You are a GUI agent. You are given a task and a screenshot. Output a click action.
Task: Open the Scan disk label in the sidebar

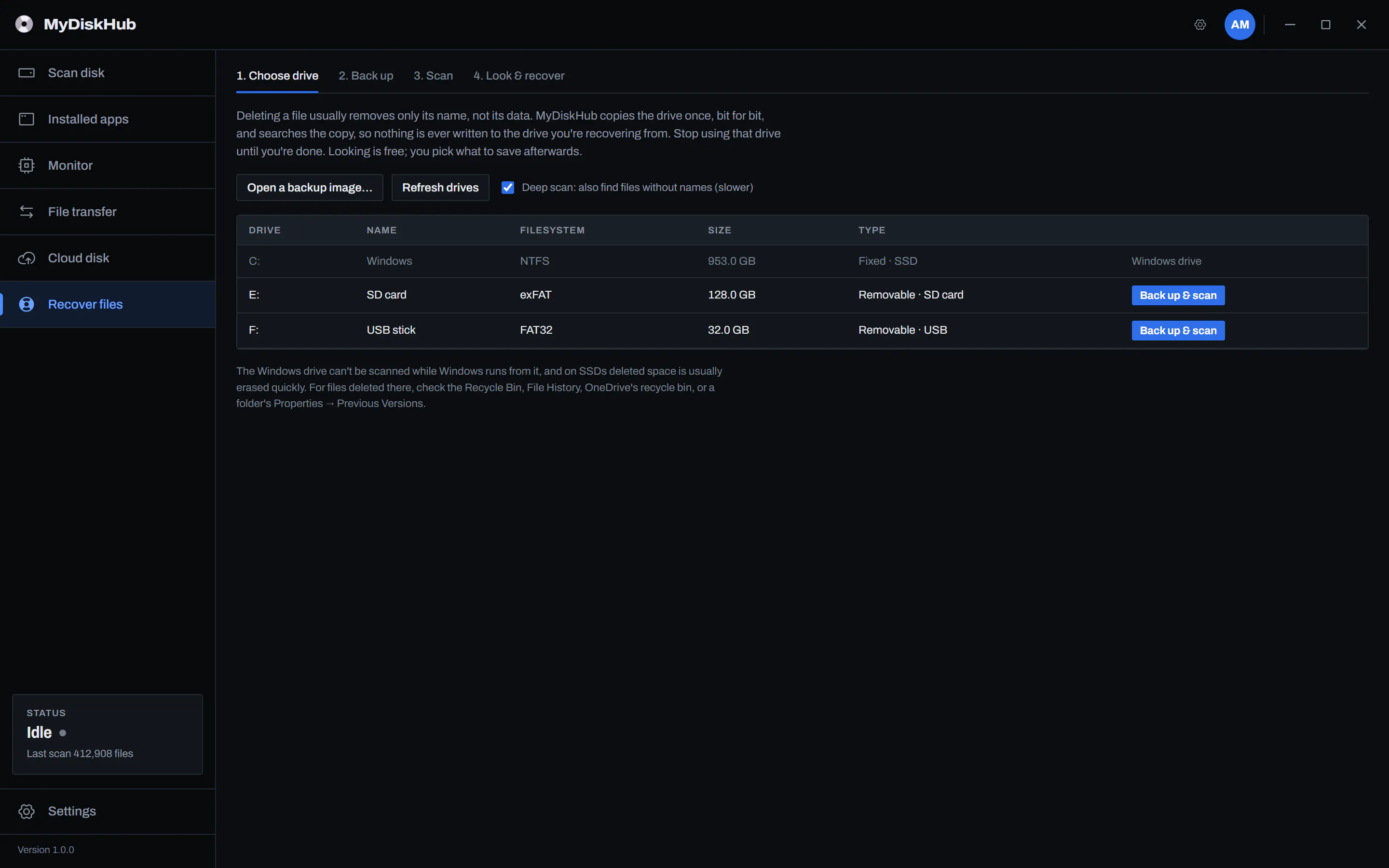pyautogui.click(x=76, y=73)
